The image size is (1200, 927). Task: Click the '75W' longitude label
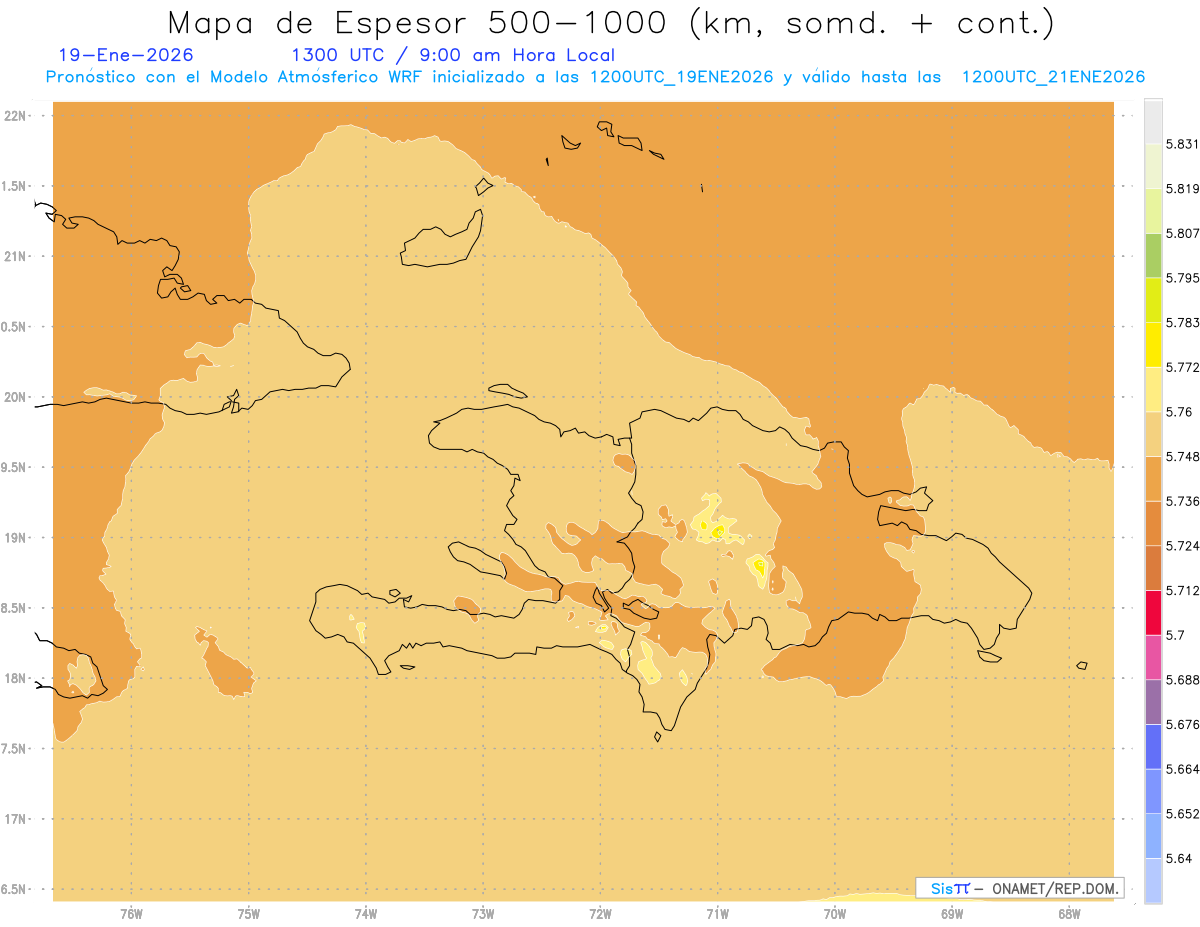pos(249,913)
